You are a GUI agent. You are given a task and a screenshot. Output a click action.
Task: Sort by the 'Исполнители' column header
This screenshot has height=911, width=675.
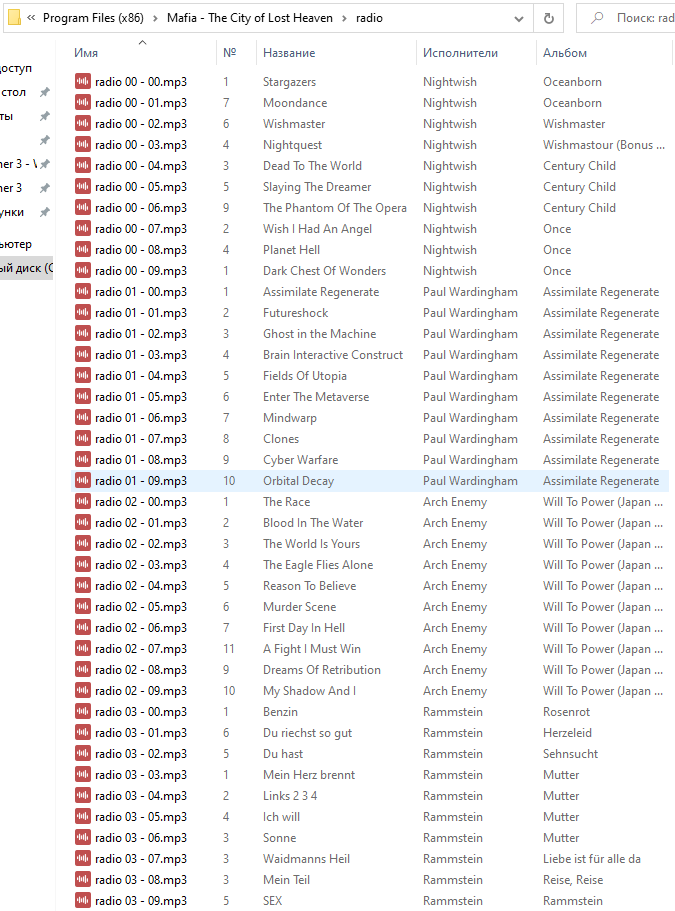pyautogui.click(x=460, y=53)
